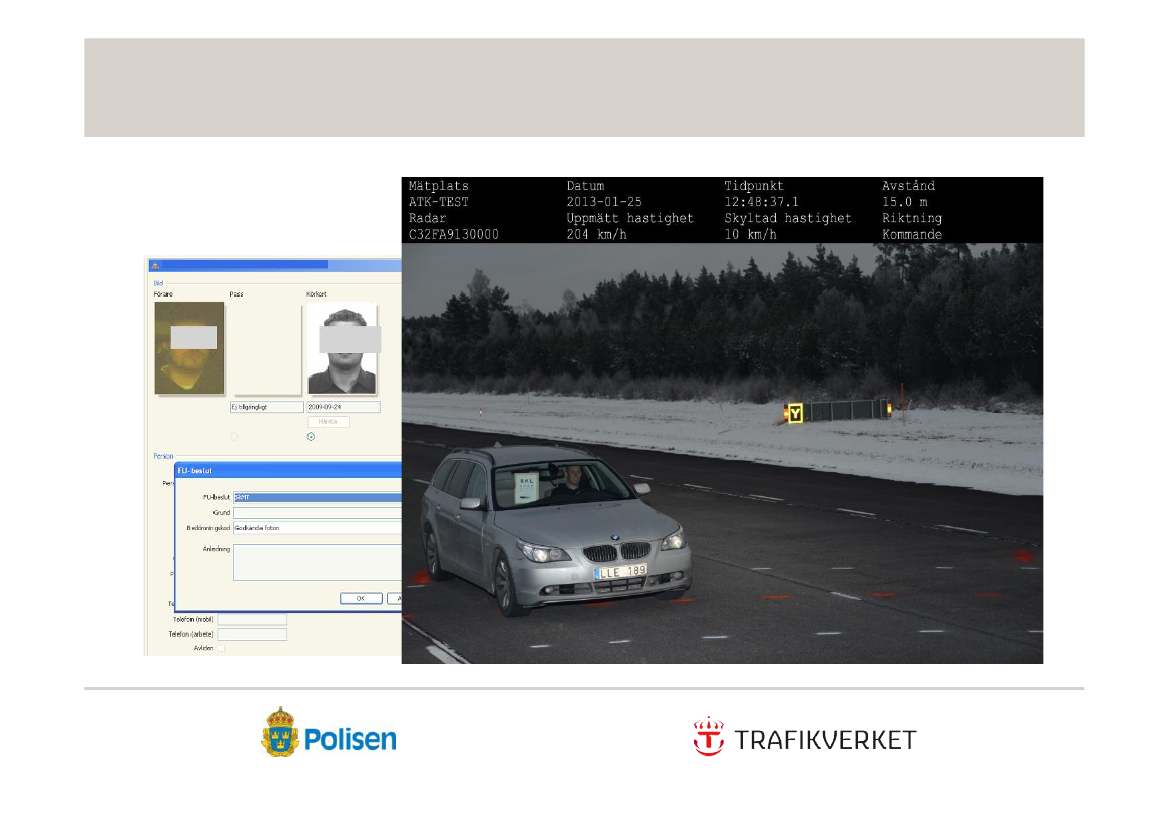This screenshot has height=827, width=1169.
Task: Open the FU-beslut combo box
Action: click(x=317, y=497)
